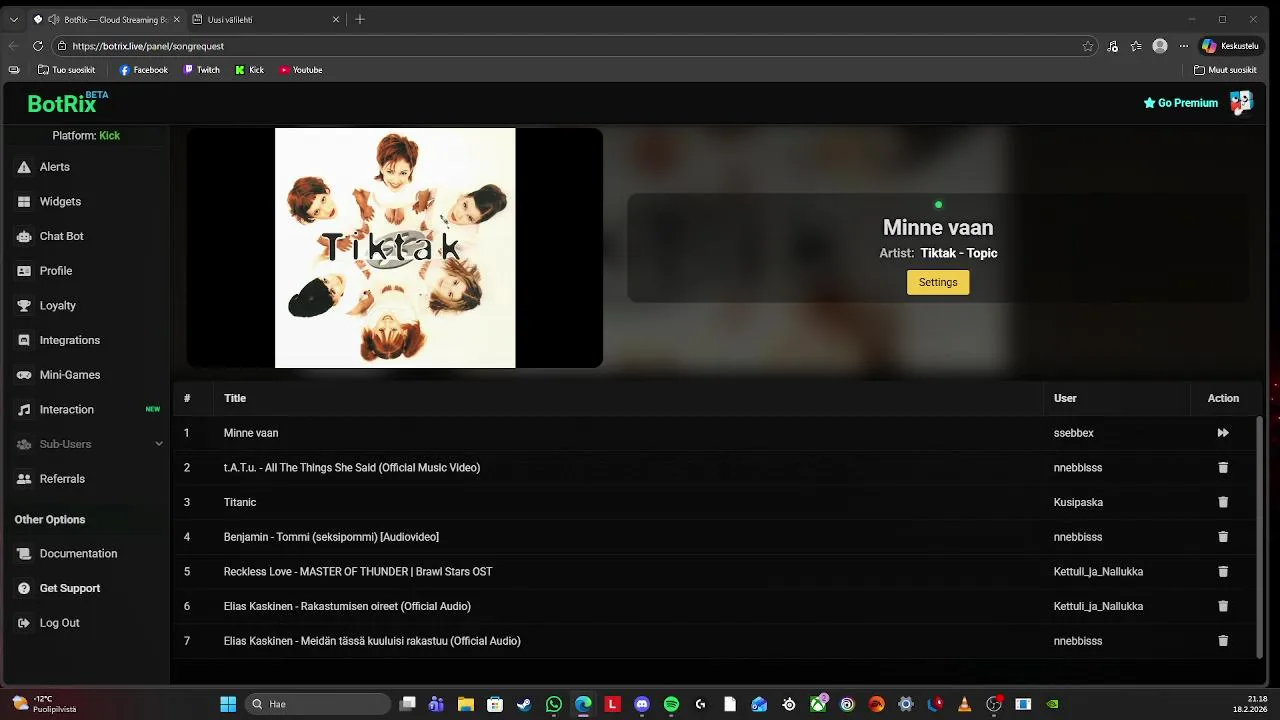Delete Rakastumisen oireet from the queue
1280x720 pixels.
click(1222, 606)
